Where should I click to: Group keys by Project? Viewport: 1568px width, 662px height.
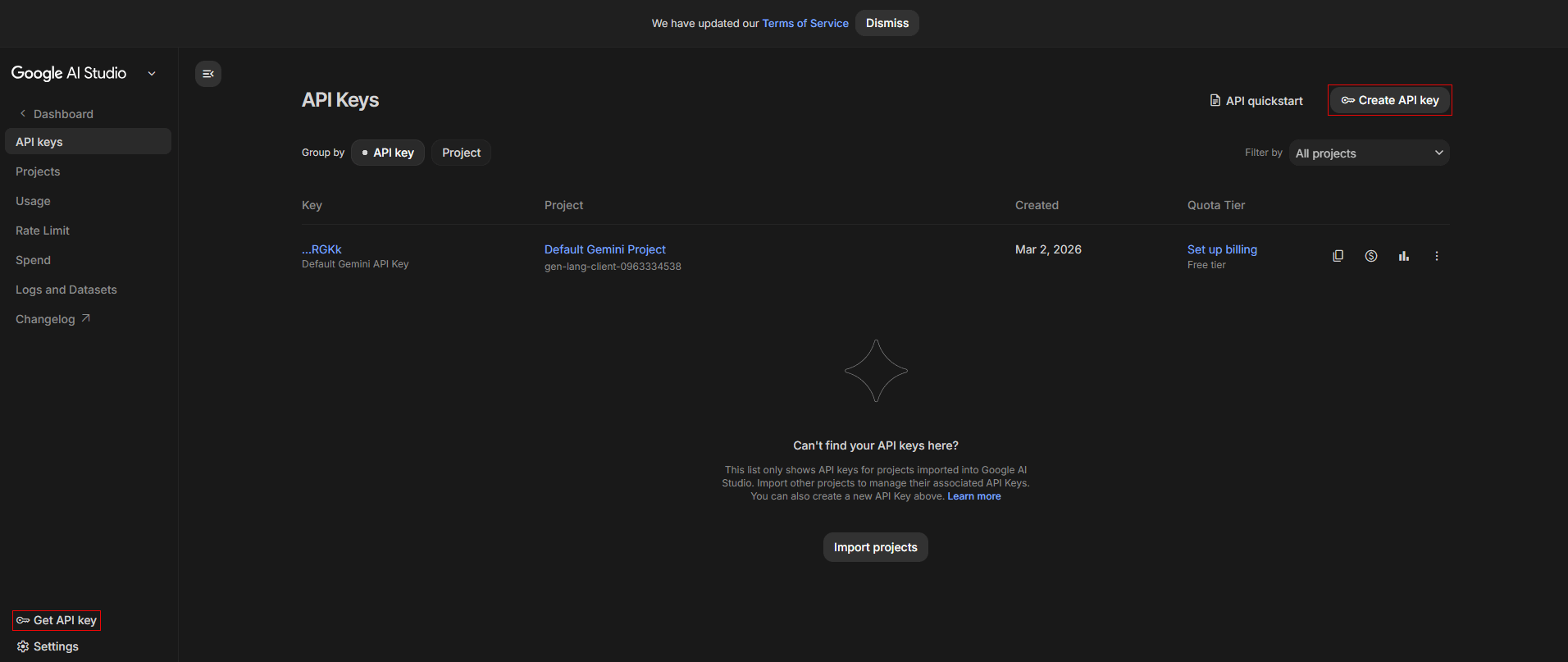[461, 153]
